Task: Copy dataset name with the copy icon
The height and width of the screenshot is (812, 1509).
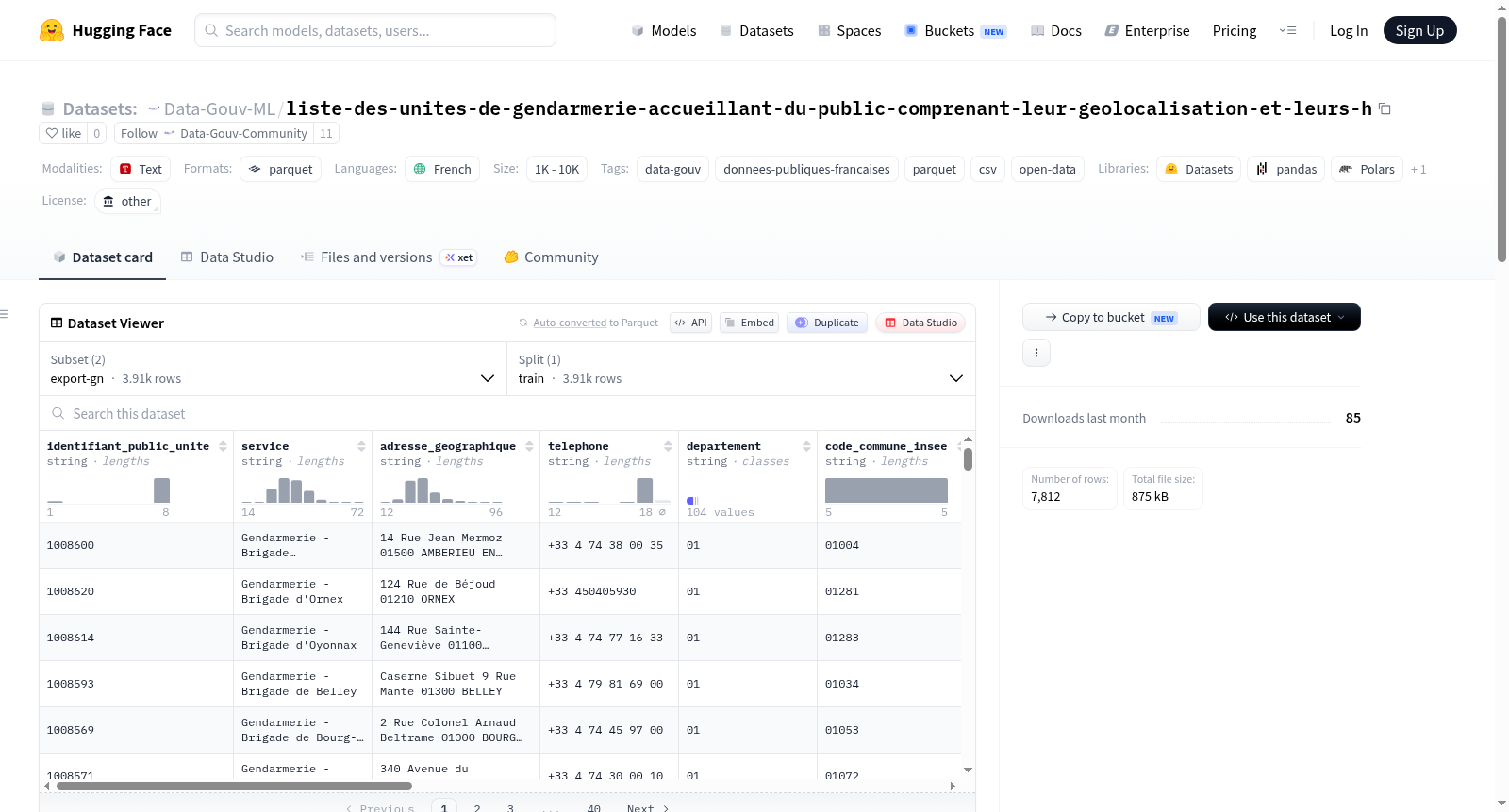Action: pos(1385,108)
